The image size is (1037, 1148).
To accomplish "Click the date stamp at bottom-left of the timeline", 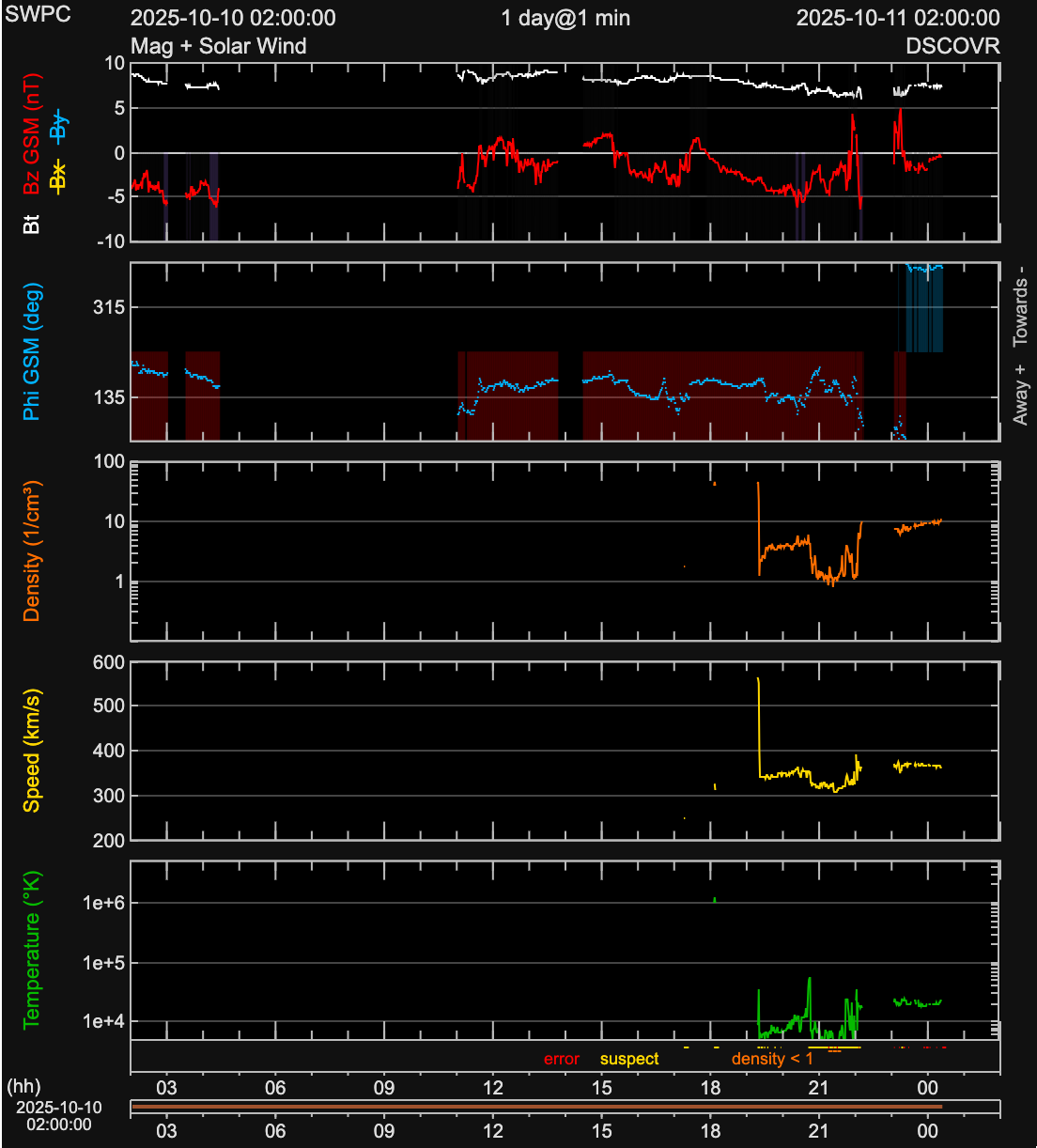I will point(58,1116).
